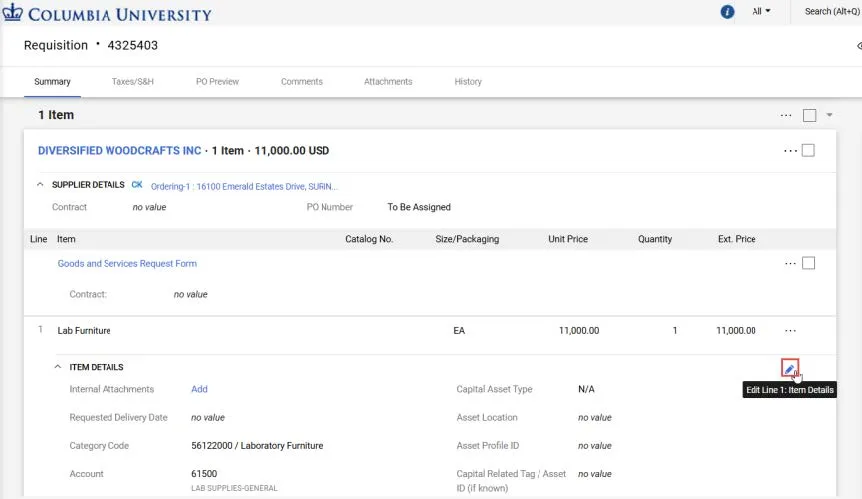This screenshot has width=862, height=499.
Task: Open the blue information icon
Action: [727, 12]
